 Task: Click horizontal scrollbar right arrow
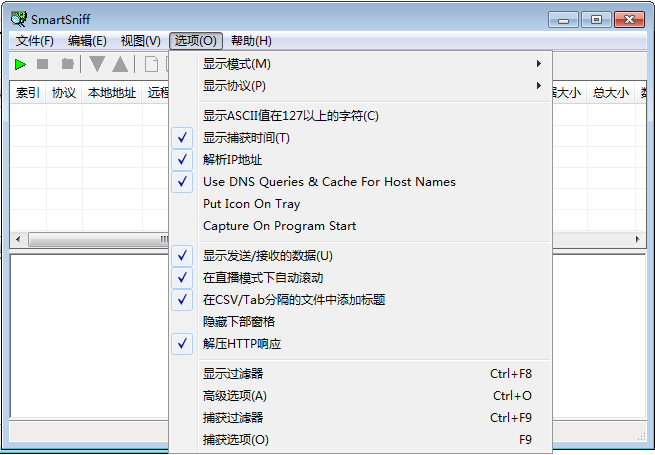(x=637, y=239)
